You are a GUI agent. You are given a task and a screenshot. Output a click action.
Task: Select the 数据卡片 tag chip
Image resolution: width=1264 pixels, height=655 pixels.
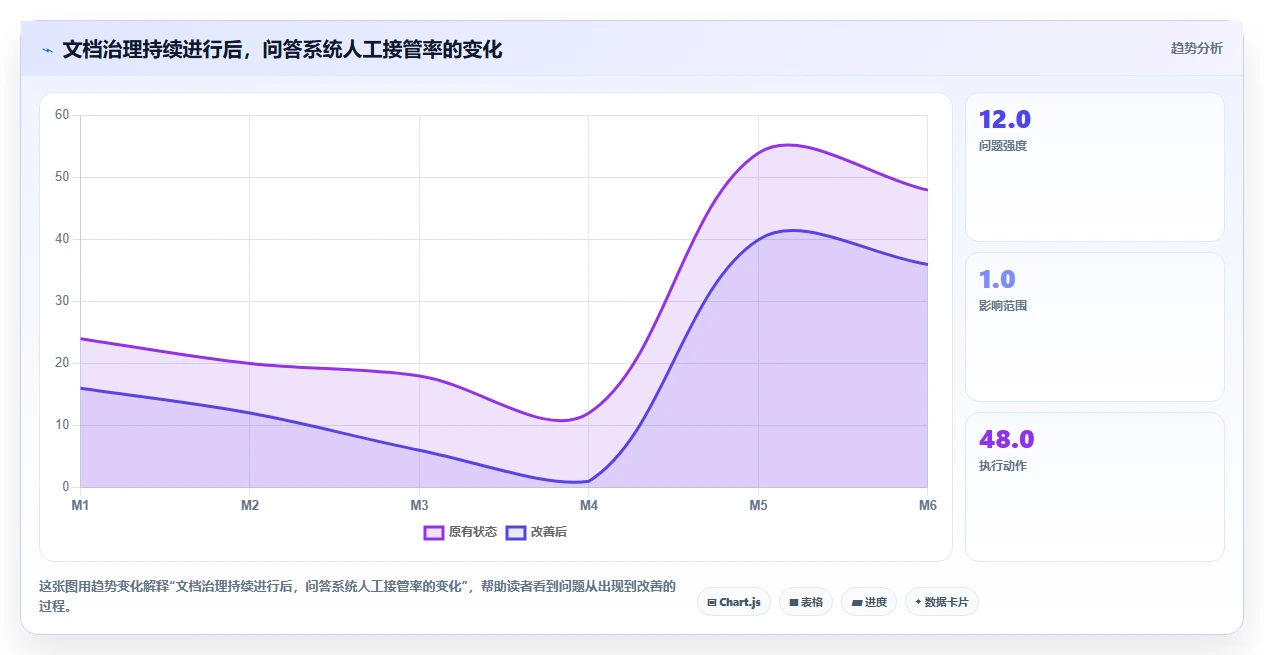pos(942,602)
